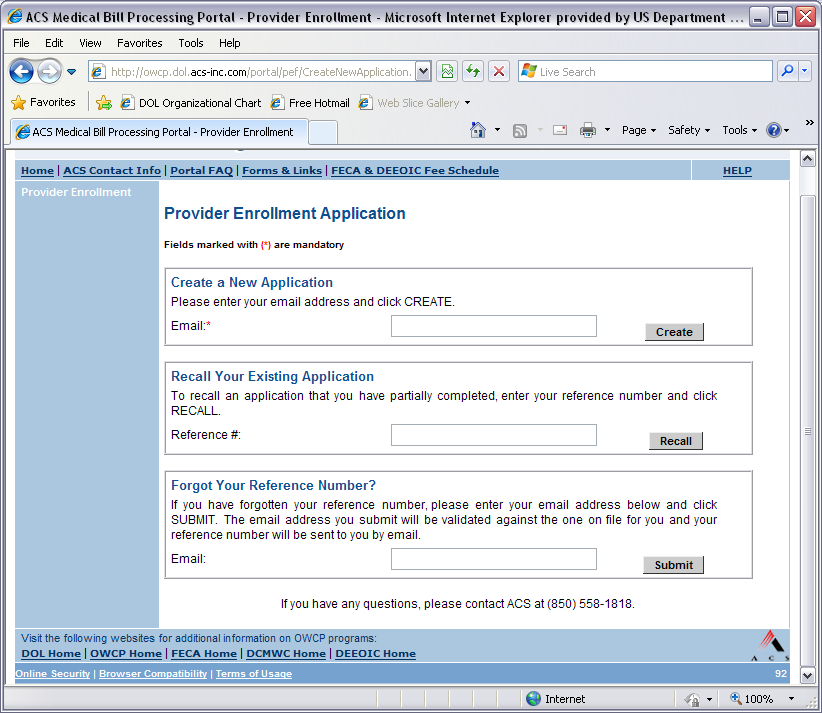Image resolution: width=822 pixels, height=713 pixels.
Task: Open the DOL Organizational Chart favorite
Action: tap(191, 103)
